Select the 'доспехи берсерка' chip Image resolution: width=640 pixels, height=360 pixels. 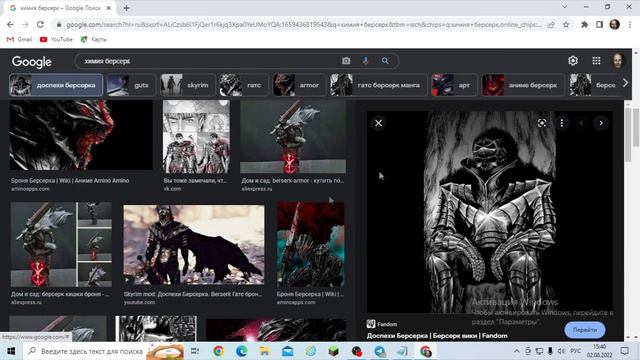tap(56, 85)
